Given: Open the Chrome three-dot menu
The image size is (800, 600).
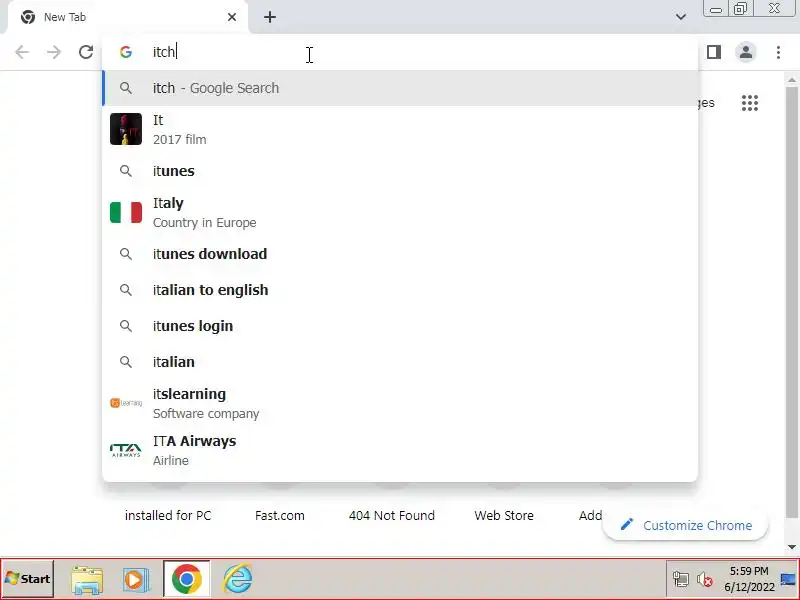Looking at the screenshot, I should 778,52.
